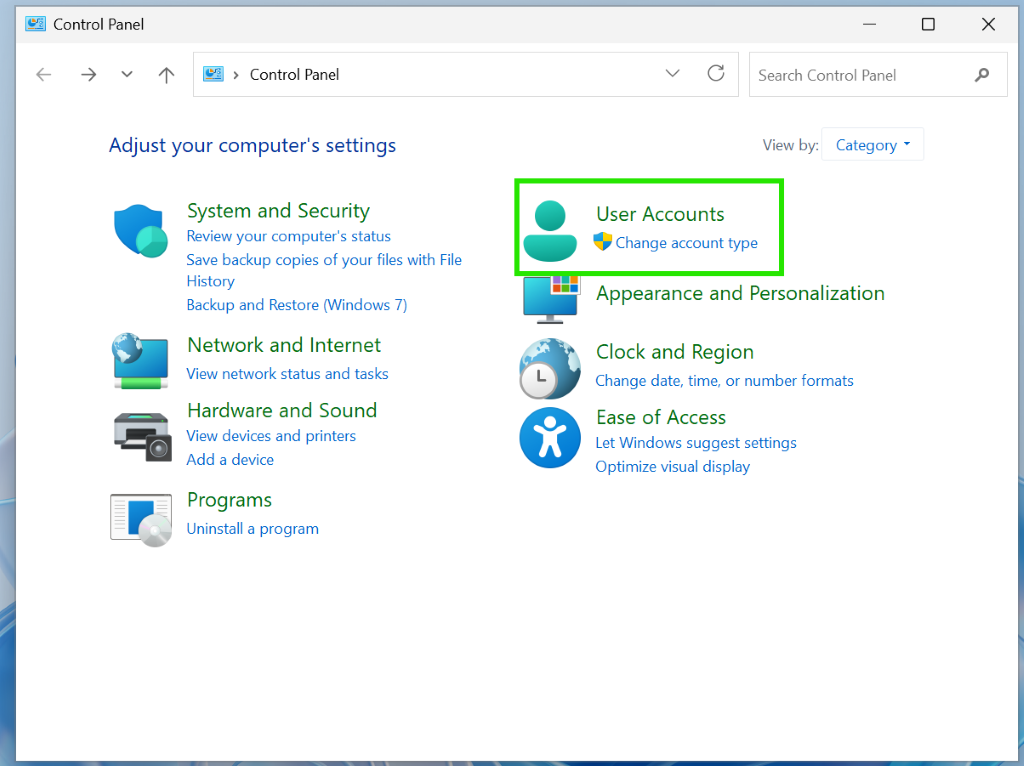Open the System and Security shield icon
This screenshot has height=766, width=1024.
140,231
